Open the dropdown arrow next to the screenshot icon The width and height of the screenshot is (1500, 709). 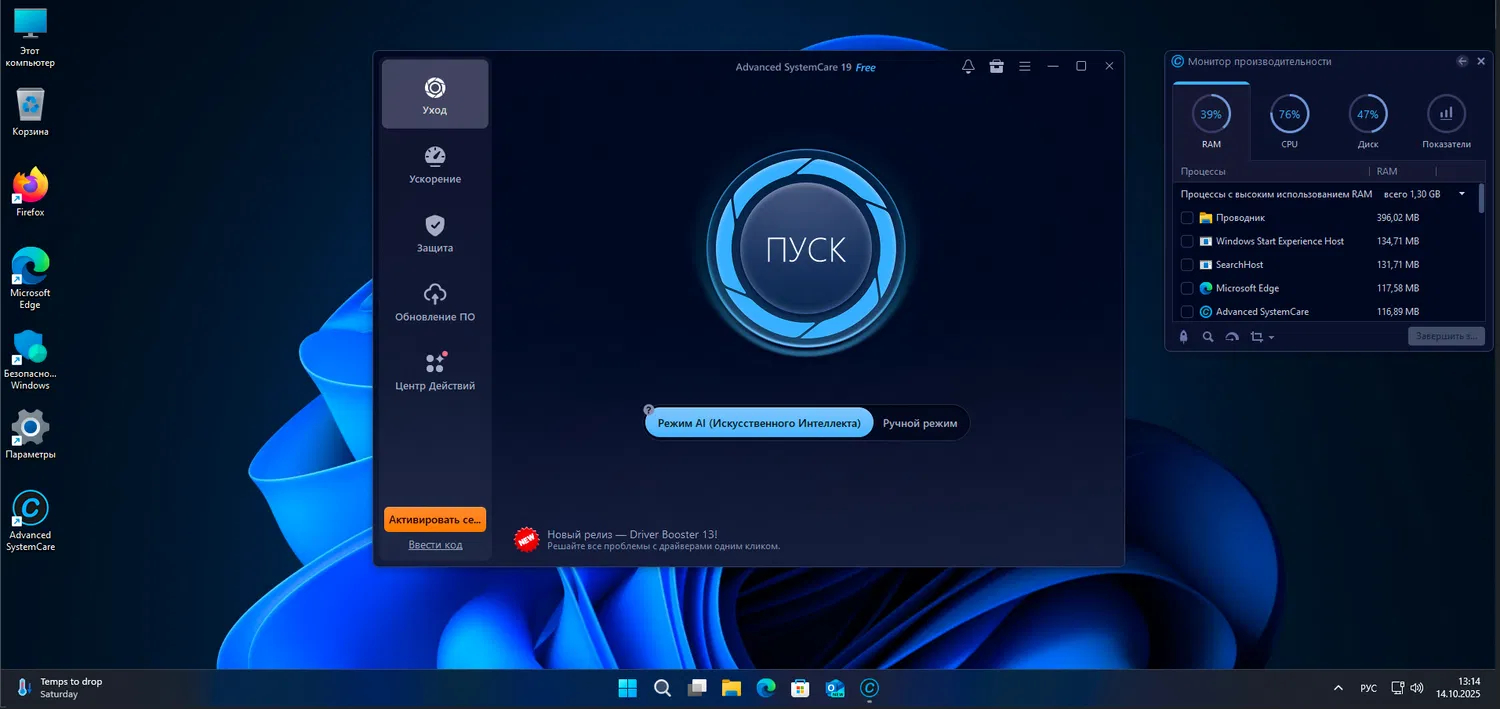(1271, 338)
